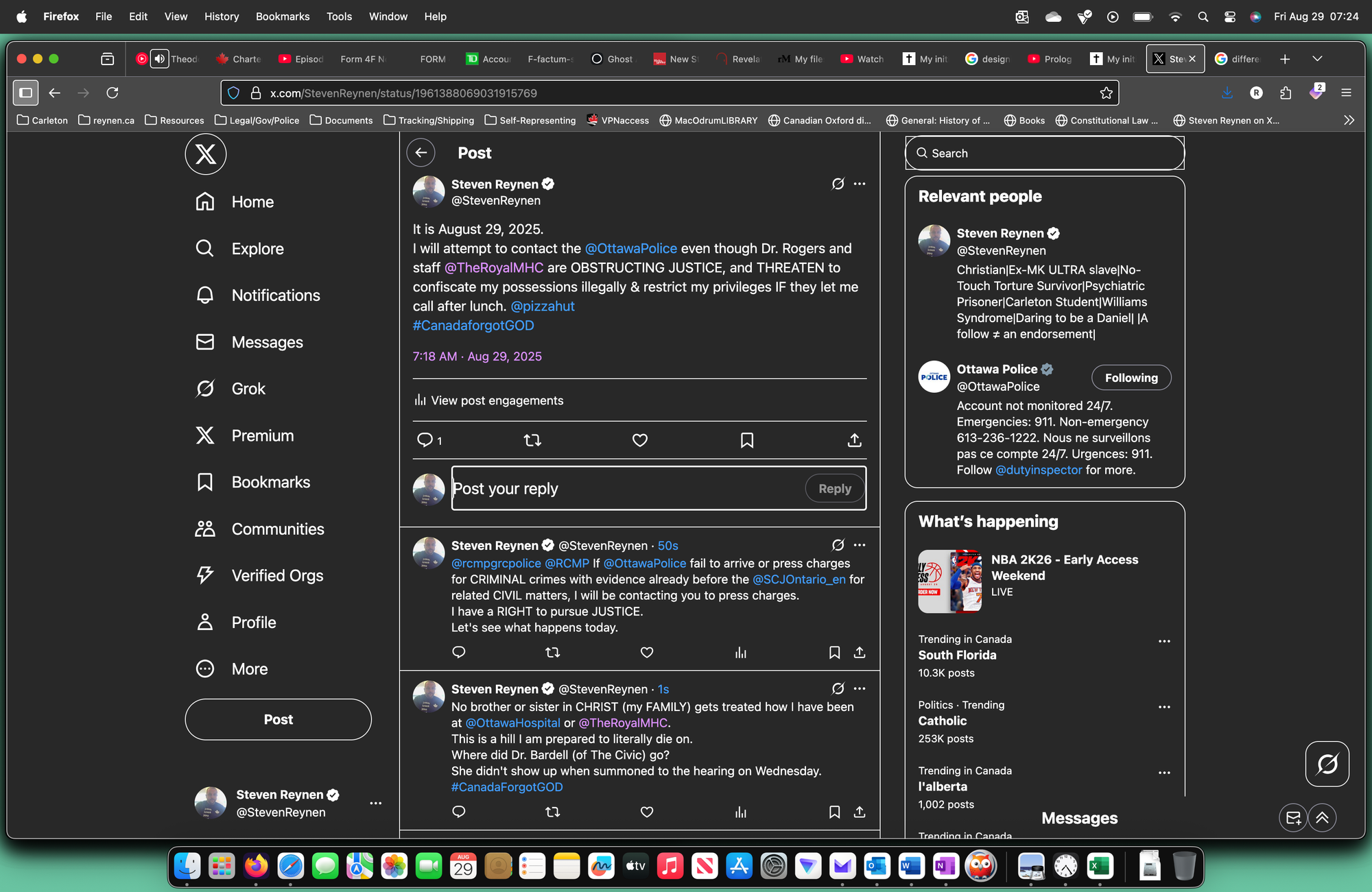Open Carleton bookmarks folder
Image resolution: width=1372 pixels, height=892 pixels.
(43, 120)
